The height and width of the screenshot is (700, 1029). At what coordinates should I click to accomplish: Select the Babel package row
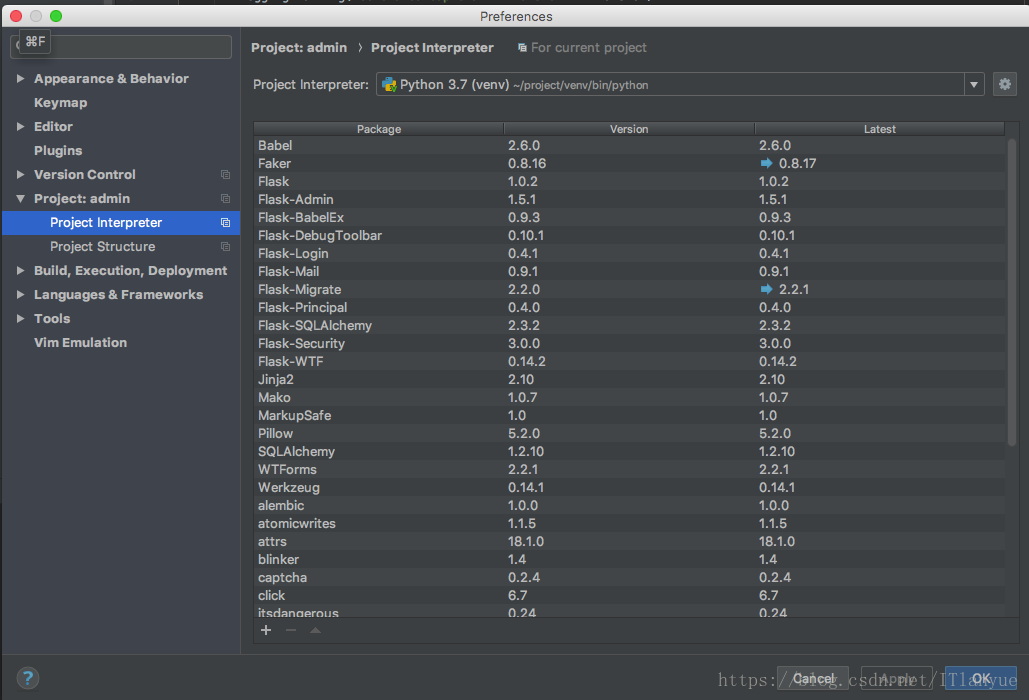(x=629, y=145)
